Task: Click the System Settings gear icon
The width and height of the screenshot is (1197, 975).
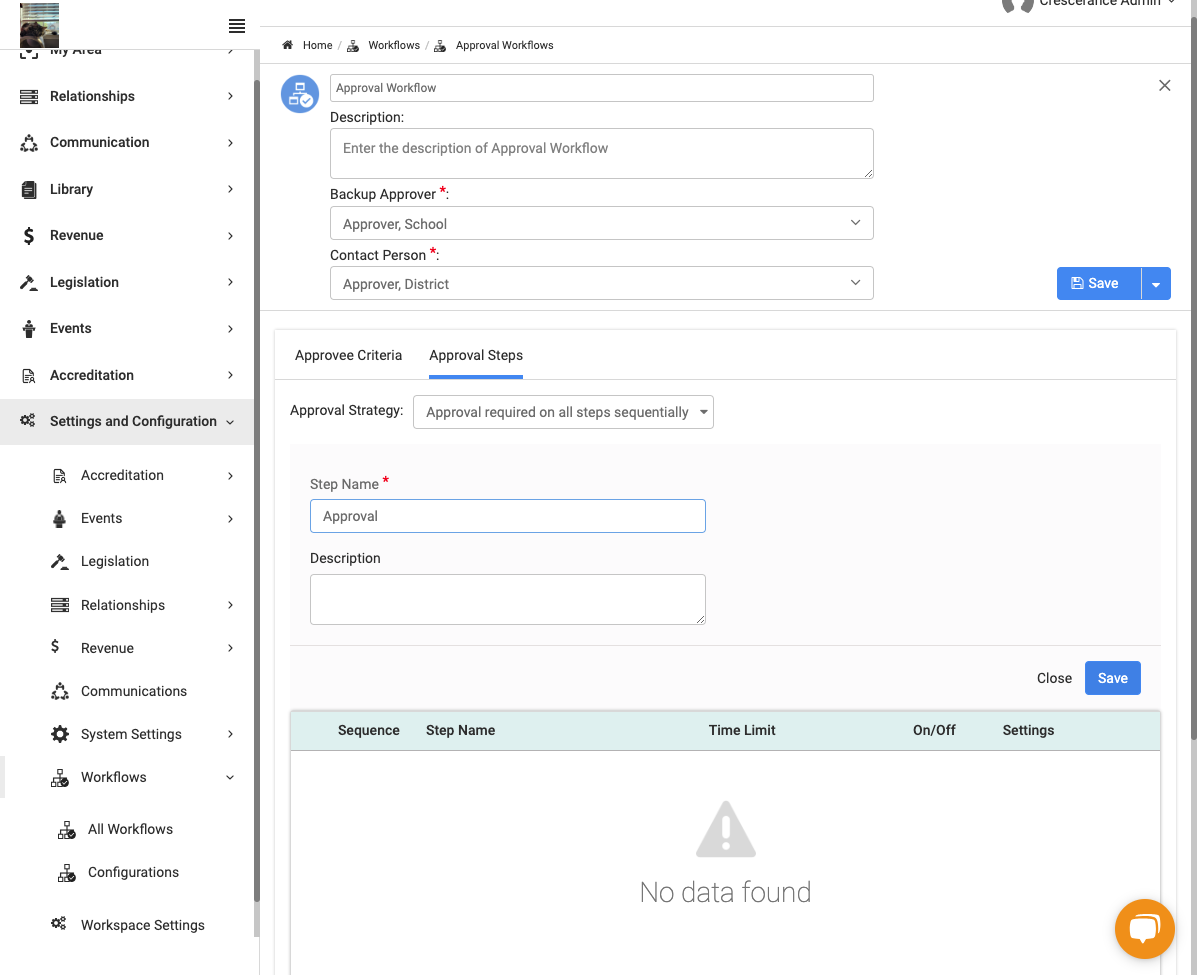Action: (60, 734)
